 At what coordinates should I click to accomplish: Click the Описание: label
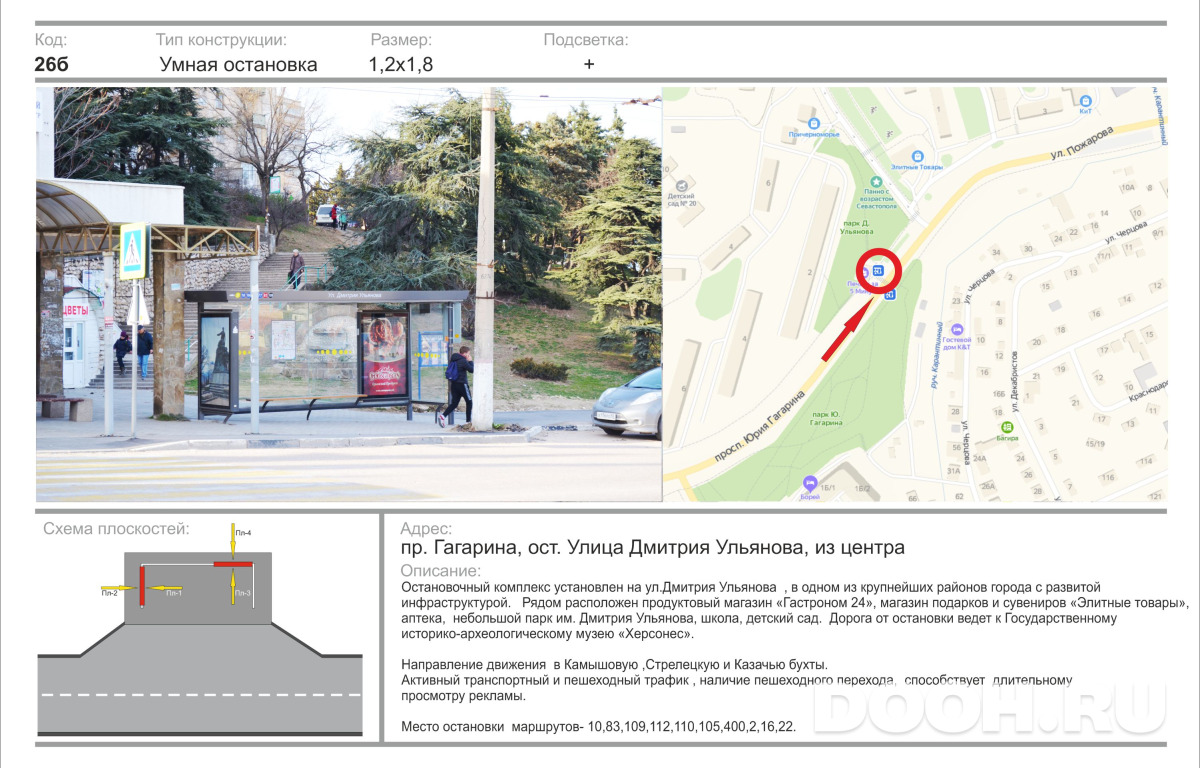click(441, 571)
